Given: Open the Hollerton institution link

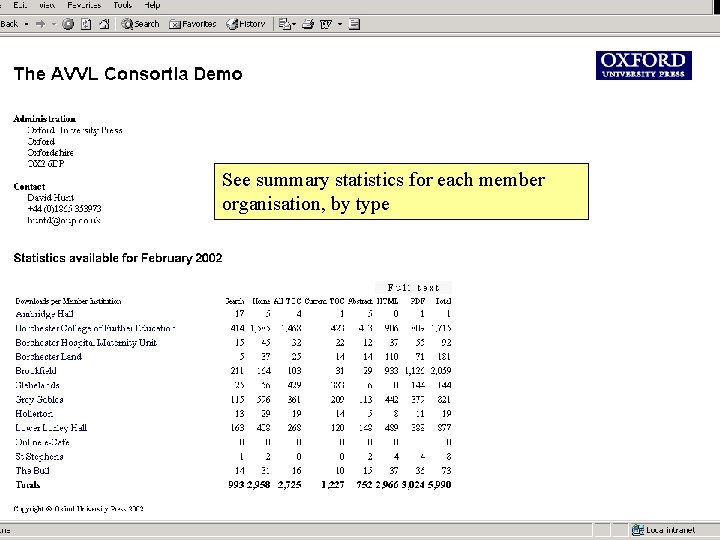Looking at the screenshot, I should pos(34,414).
